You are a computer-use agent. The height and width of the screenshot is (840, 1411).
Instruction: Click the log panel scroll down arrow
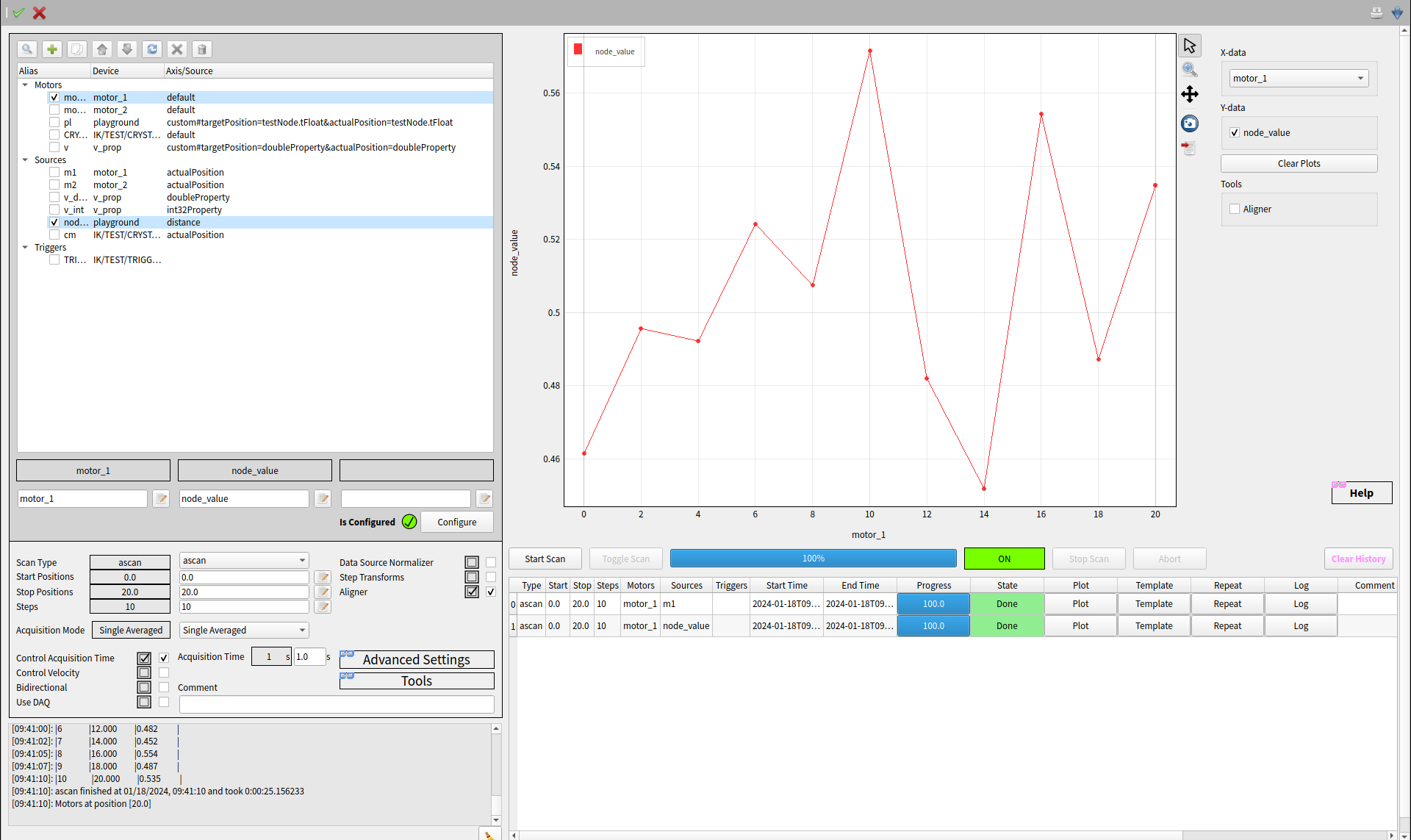pyautogui.click(x=496, y=820)
